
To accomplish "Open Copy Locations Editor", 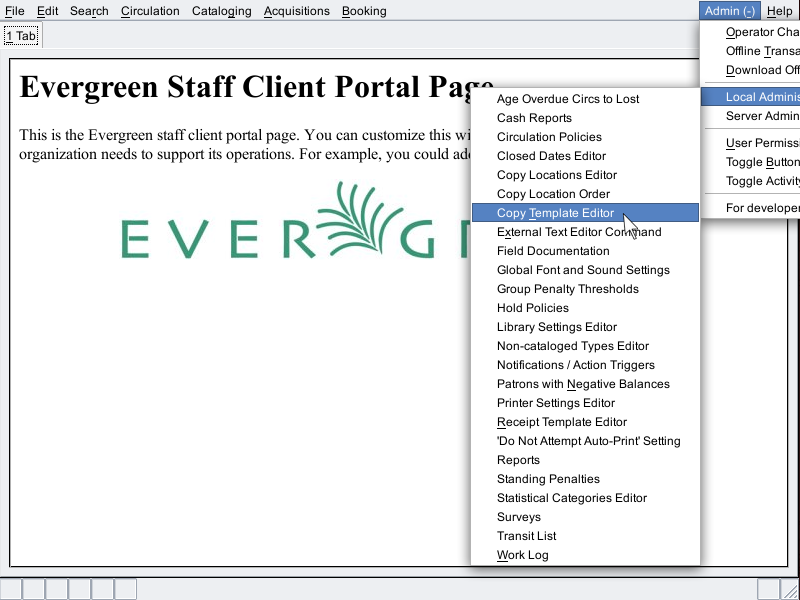I will 585,175.
